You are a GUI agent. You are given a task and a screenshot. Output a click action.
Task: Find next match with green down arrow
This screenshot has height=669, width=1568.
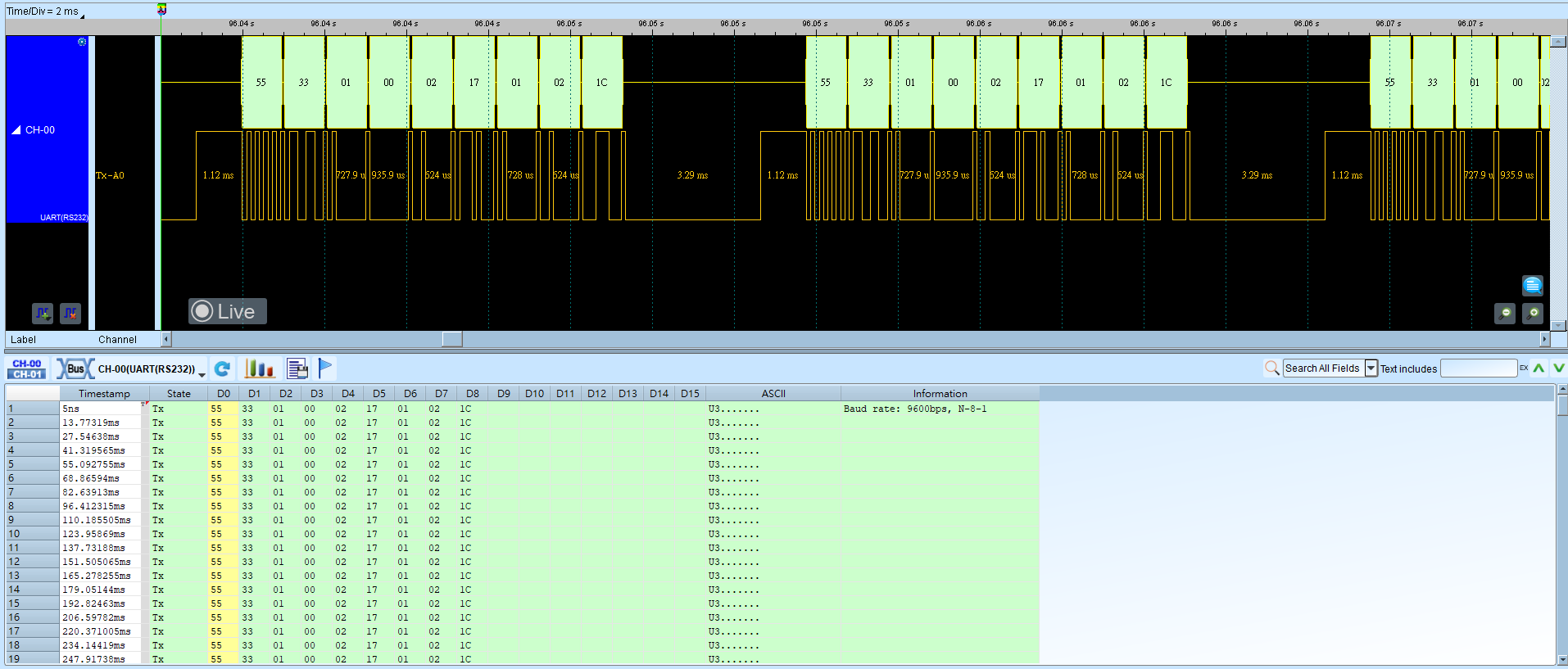tap(1559, 368)
